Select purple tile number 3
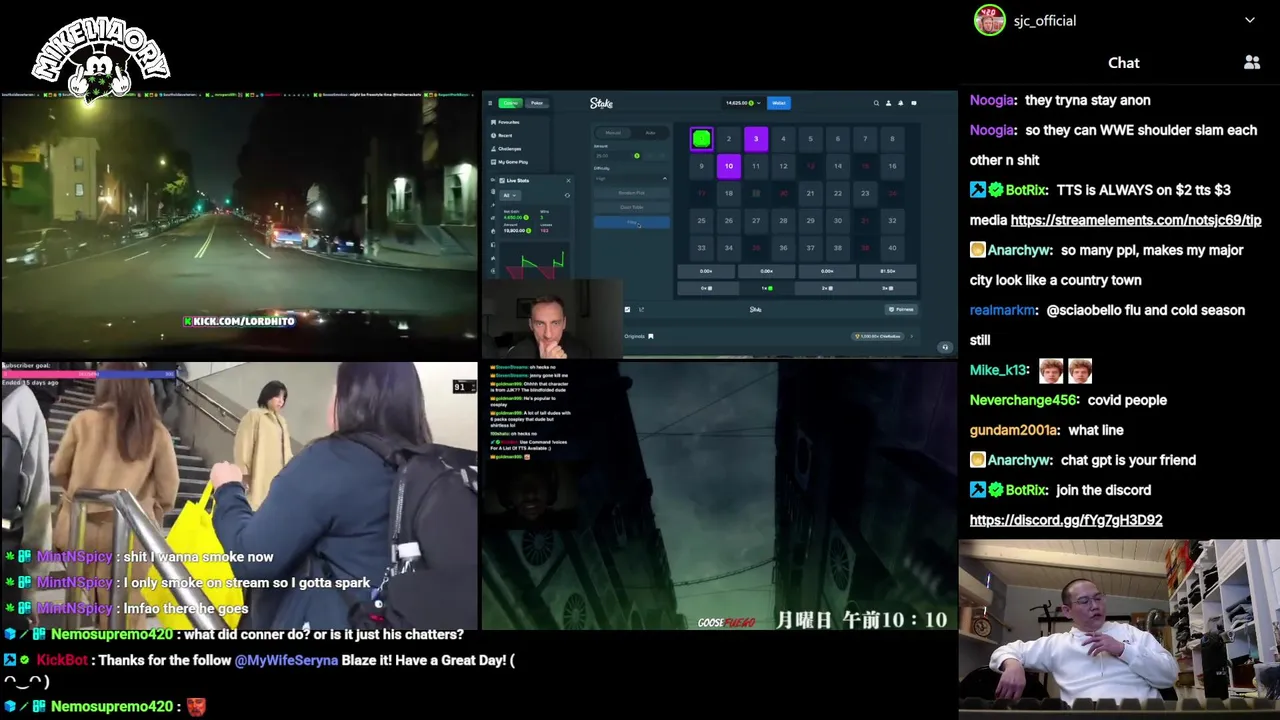The width and height of the screenshot is (1280, 720). [756, 139]
